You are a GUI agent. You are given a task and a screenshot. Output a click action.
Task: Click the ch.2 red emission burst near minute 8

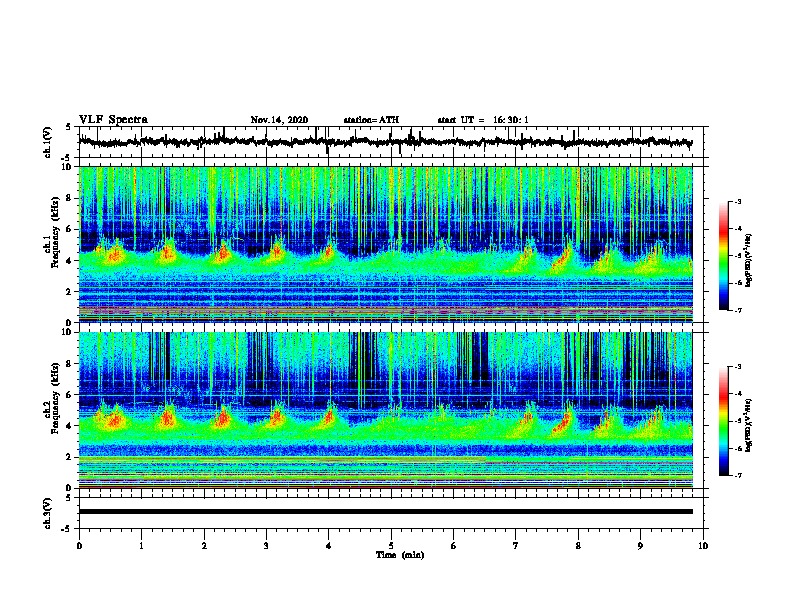pos(562,423)
